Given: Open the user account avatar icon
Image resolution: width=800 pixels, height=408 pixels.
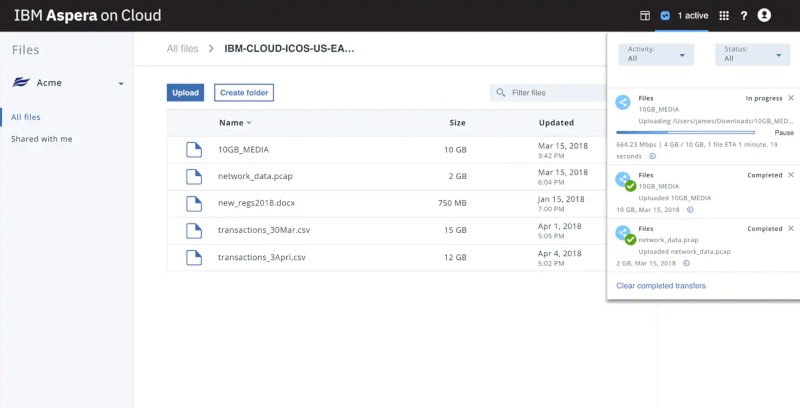Looking at the screenshot, I should tap(764, 15).
